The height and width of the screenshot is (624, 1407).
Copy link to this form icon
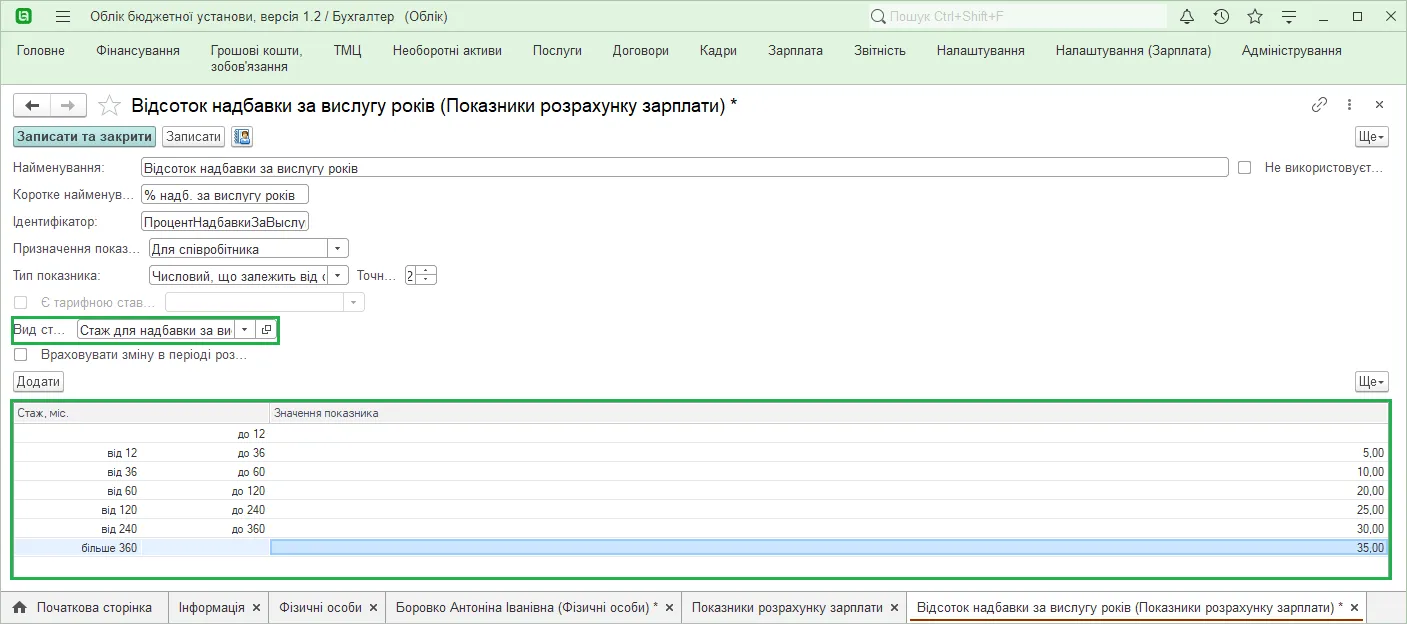point(1319,105)
